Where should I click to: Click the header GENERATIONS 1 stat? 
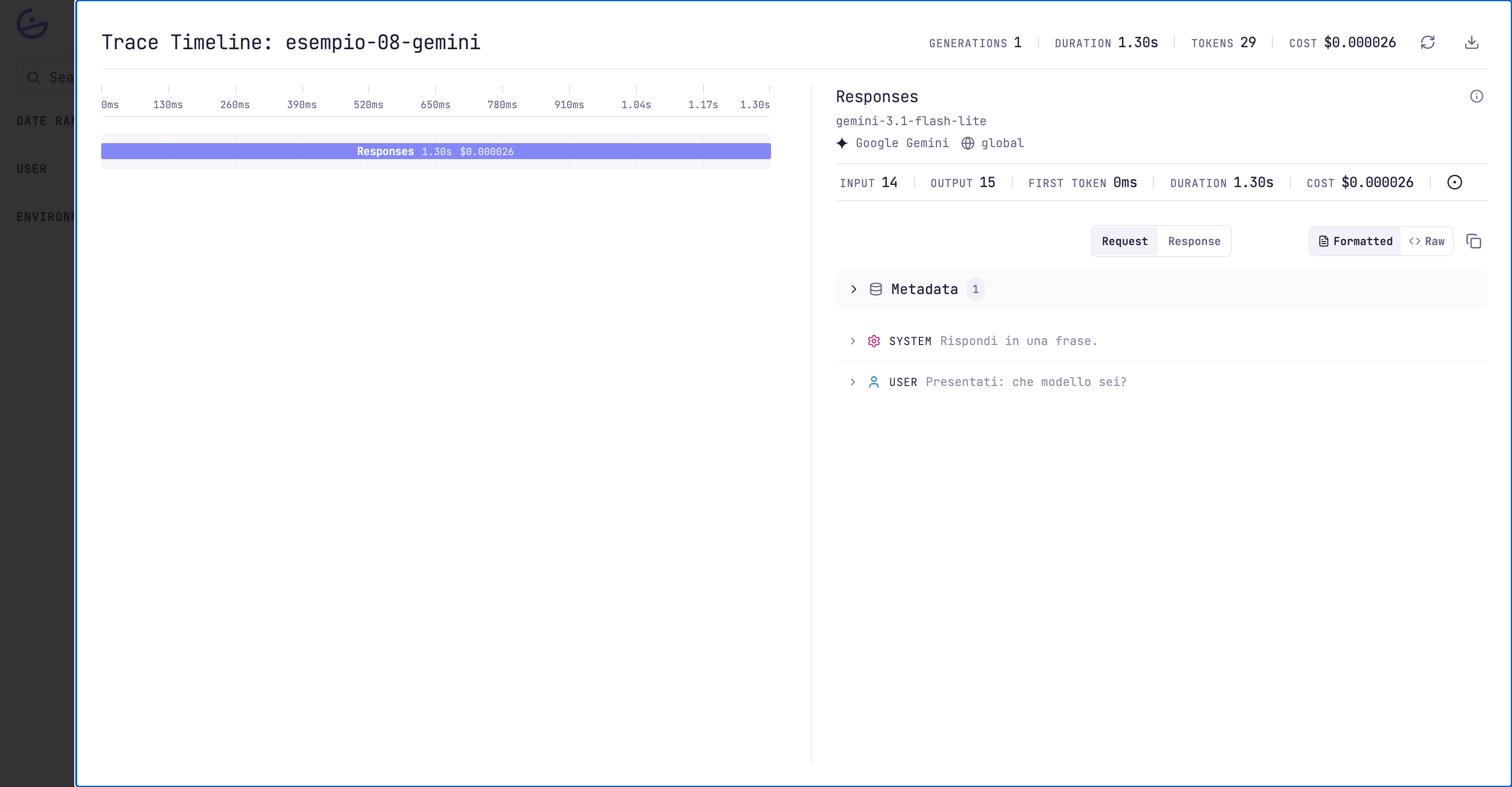pyautogui.click(x=975, y=43)
